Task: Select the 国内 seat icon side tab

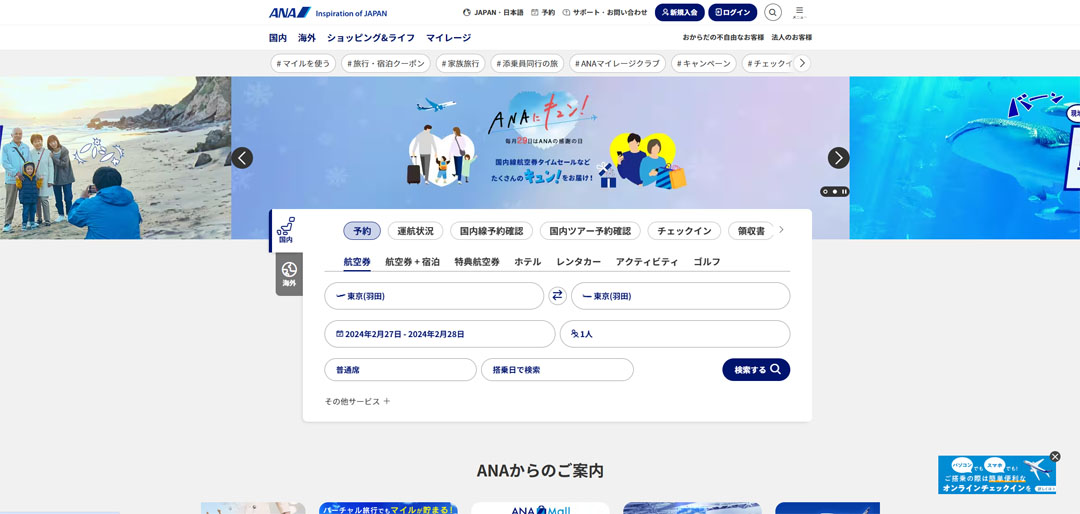Action: 285,230
